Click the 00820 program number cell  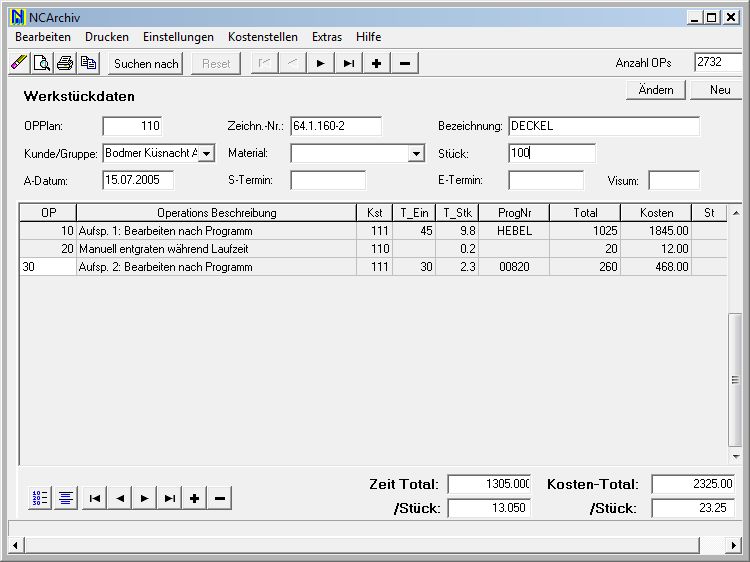coord(514,267)
